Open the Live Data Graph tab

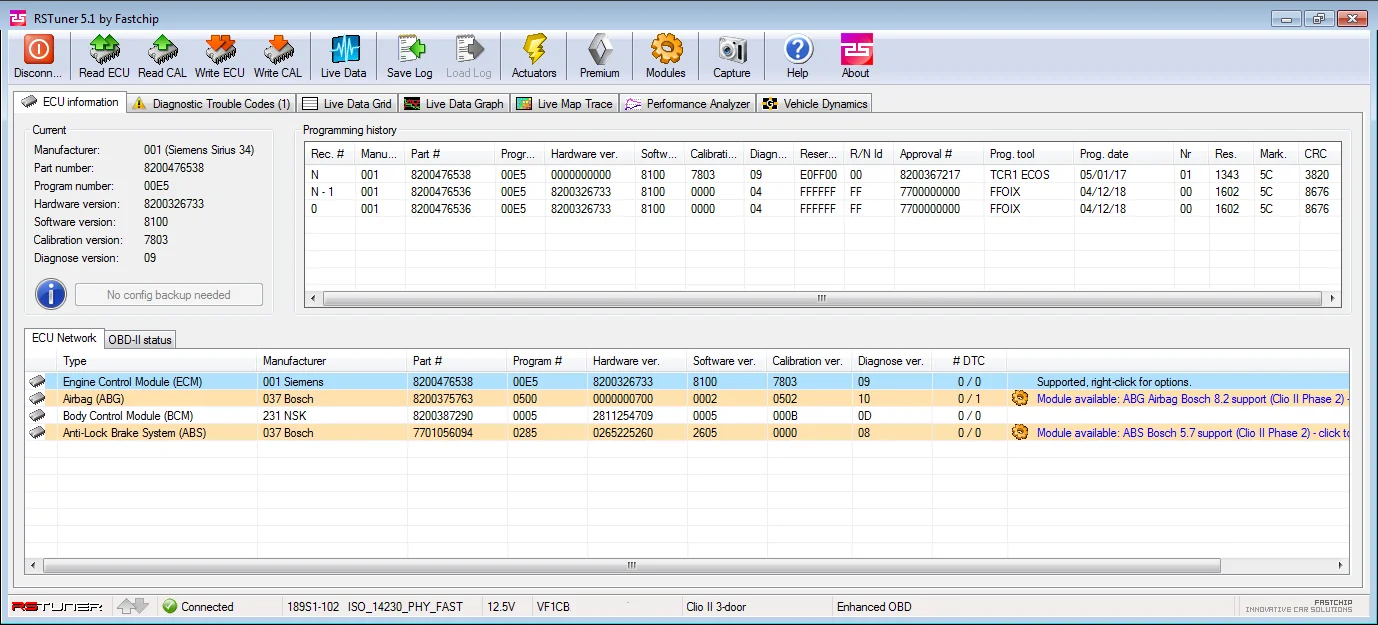point(454,103)
